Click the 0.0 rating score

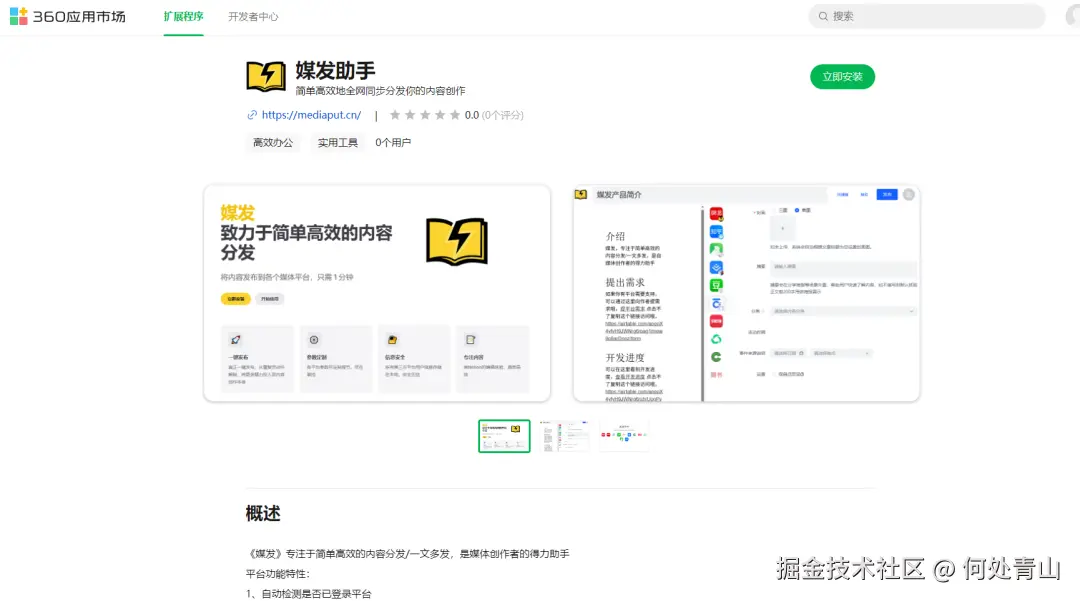472,115
